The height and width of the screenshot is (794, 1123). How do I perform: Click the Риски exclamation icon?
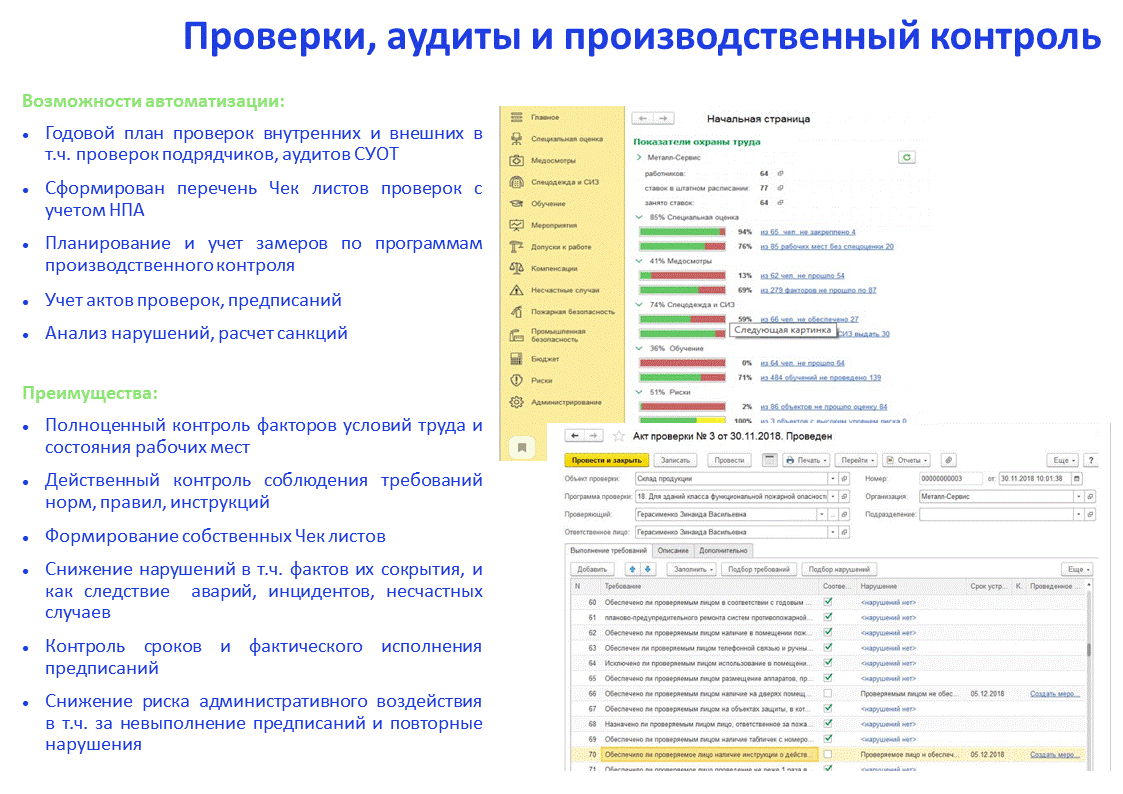pos(516,380)
